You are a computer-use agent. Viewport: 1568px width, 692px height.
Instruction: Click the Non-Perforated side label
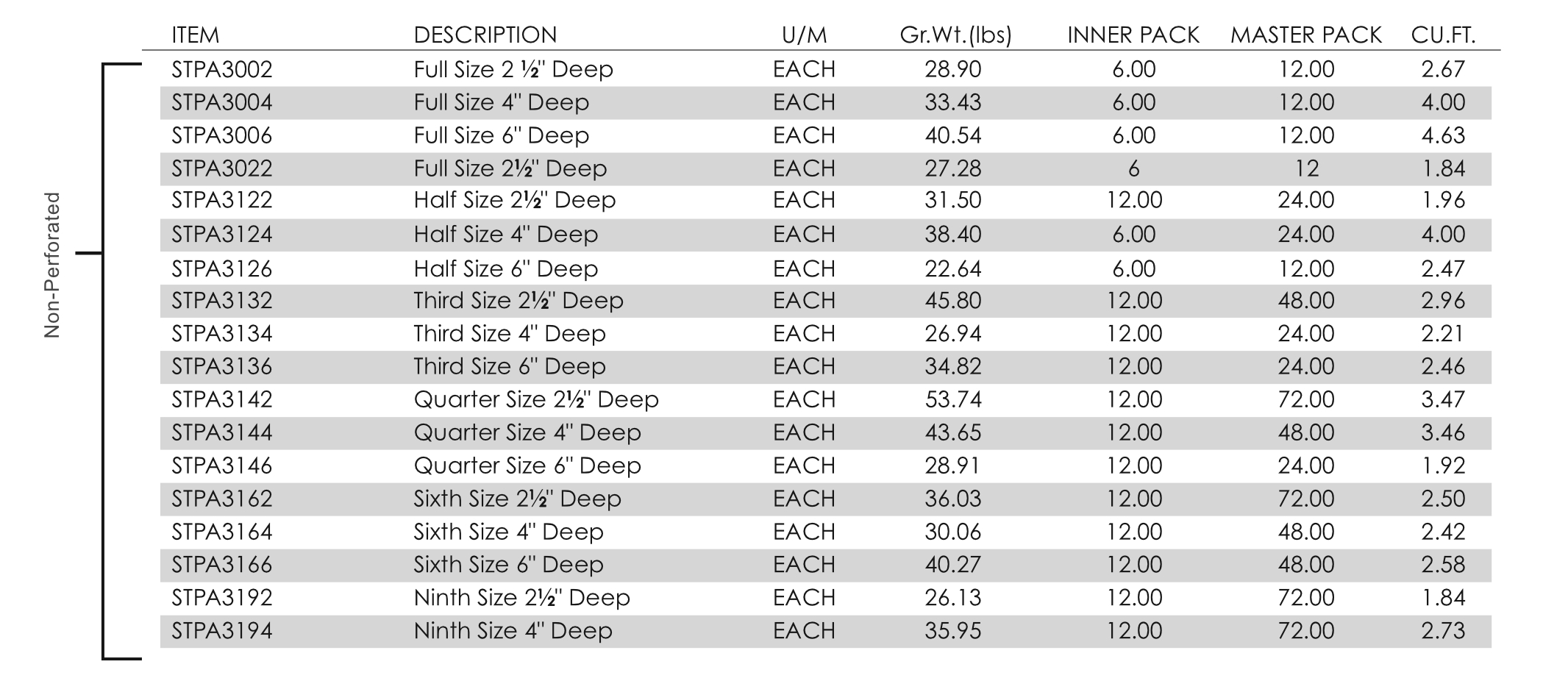pyautogui.click(x=51, y=265)
